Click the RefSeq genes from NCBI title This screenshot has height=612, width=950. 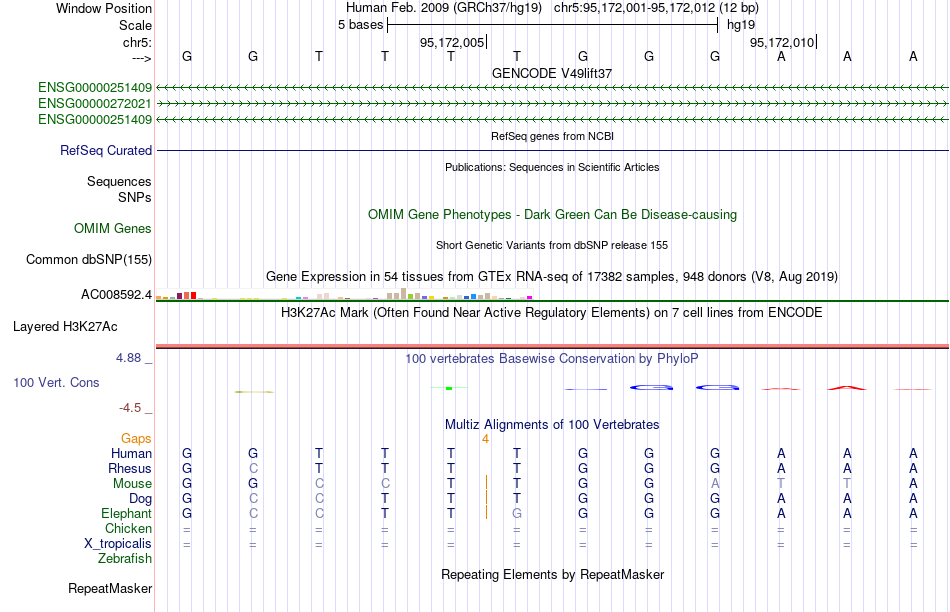click(553, 136)
